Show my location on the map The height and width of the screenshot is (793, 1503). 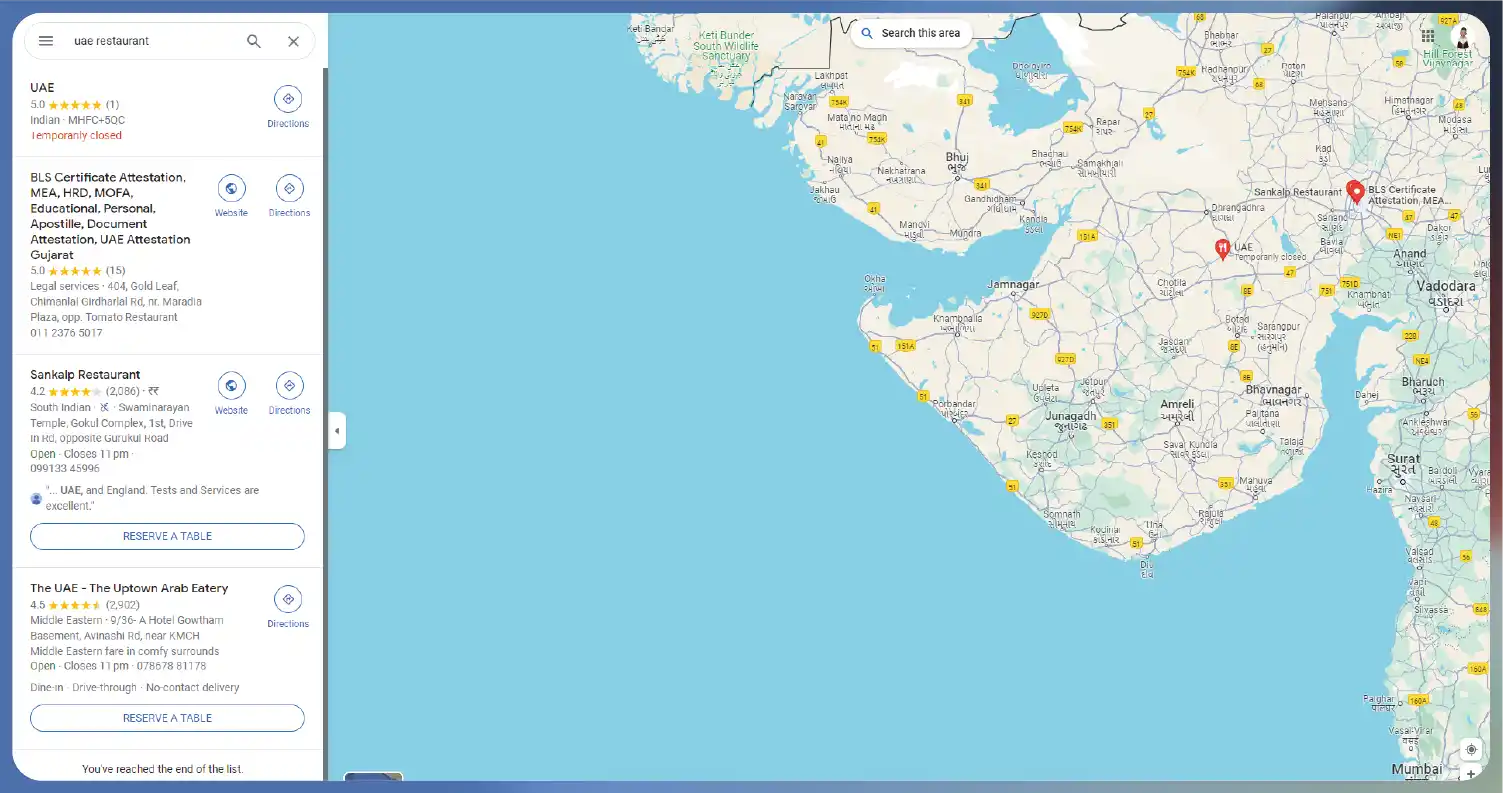click(1470, 749)
